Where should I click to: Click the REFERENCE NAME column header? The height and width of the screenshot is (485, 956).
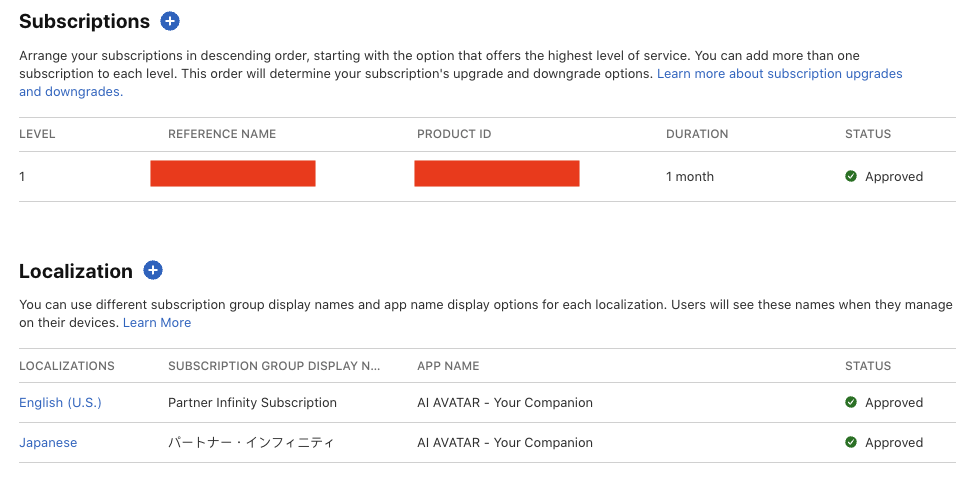tap(222, 134)
